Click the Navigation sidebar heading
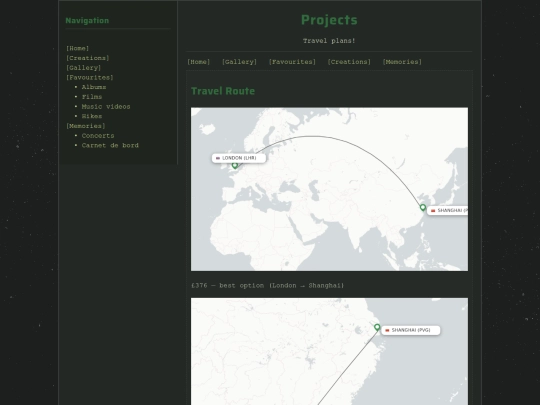540x405 pixels. [x=87, y=21]
